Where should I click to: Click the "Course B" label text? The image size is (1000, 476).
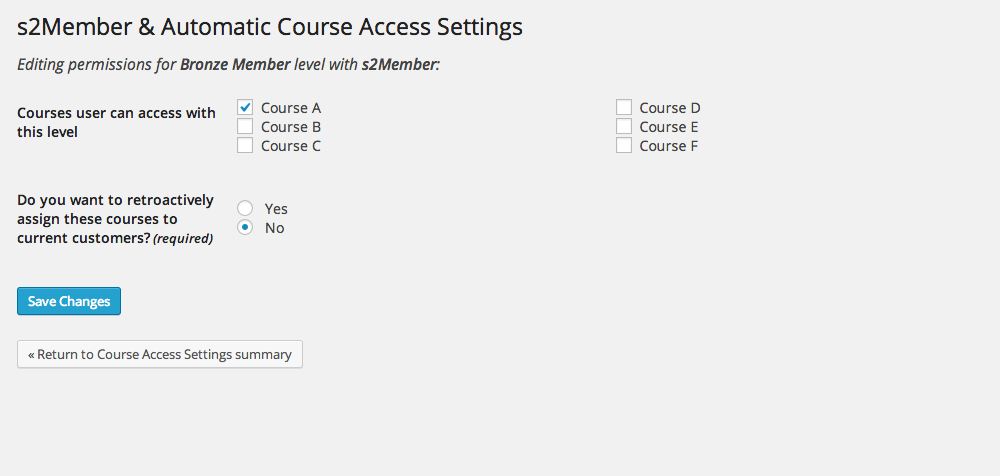(291, 127)
